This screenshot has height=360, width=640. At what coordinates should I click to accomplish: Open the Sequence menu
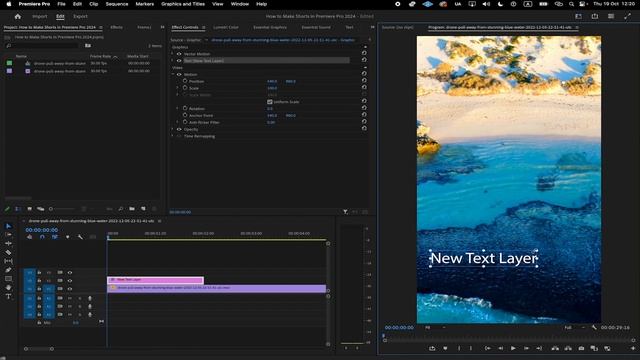117,4
